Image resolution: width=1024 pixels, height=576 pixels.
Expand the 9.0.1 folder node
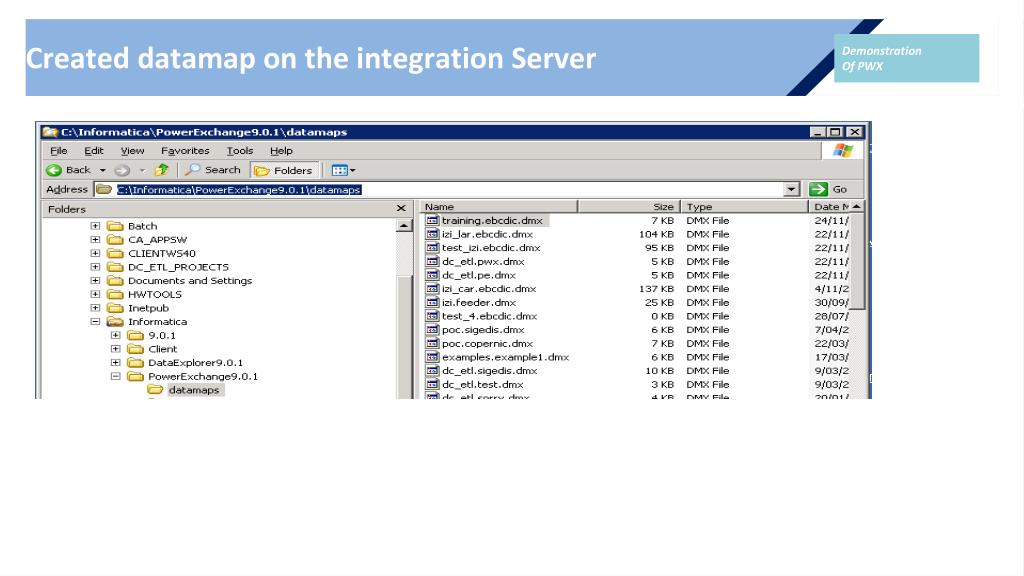tap(116, 336)
